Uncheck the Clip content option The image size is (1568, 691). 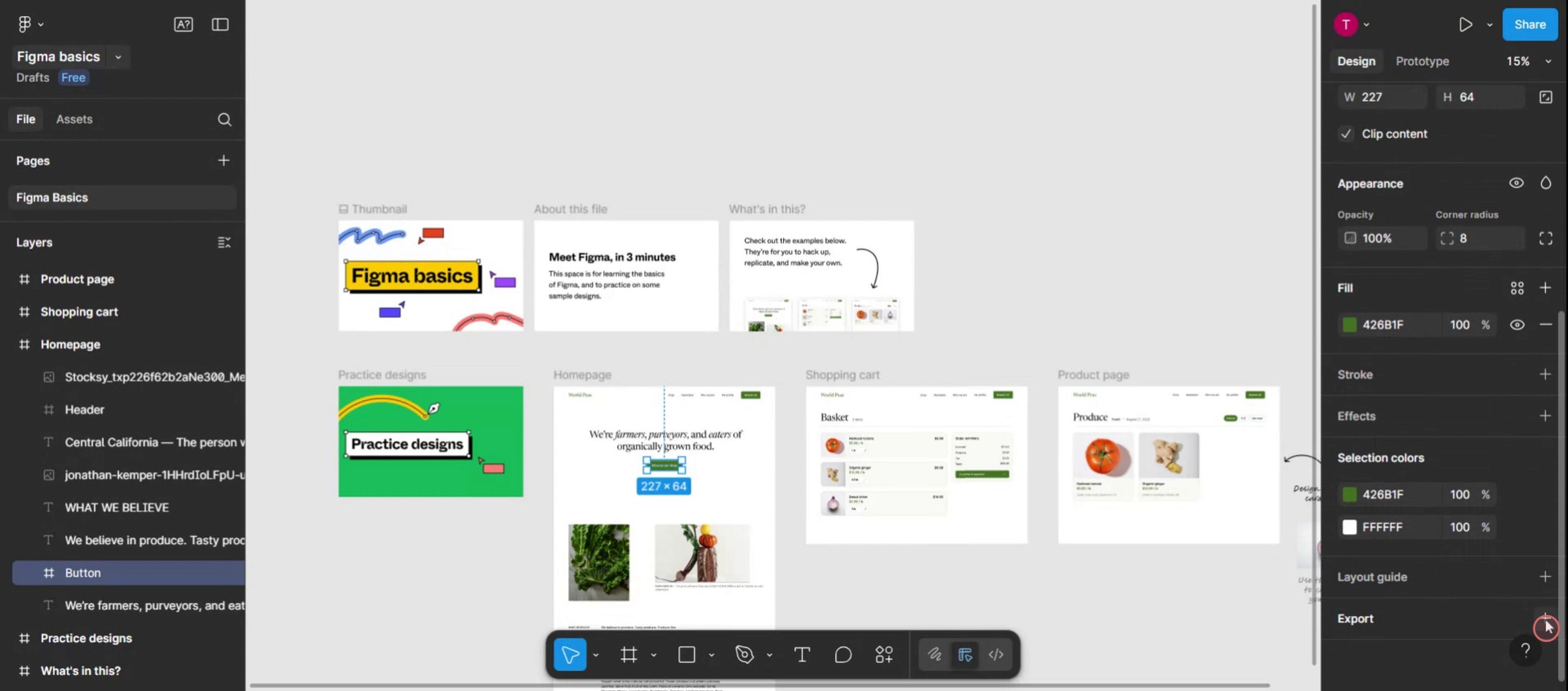point(1347,133)
